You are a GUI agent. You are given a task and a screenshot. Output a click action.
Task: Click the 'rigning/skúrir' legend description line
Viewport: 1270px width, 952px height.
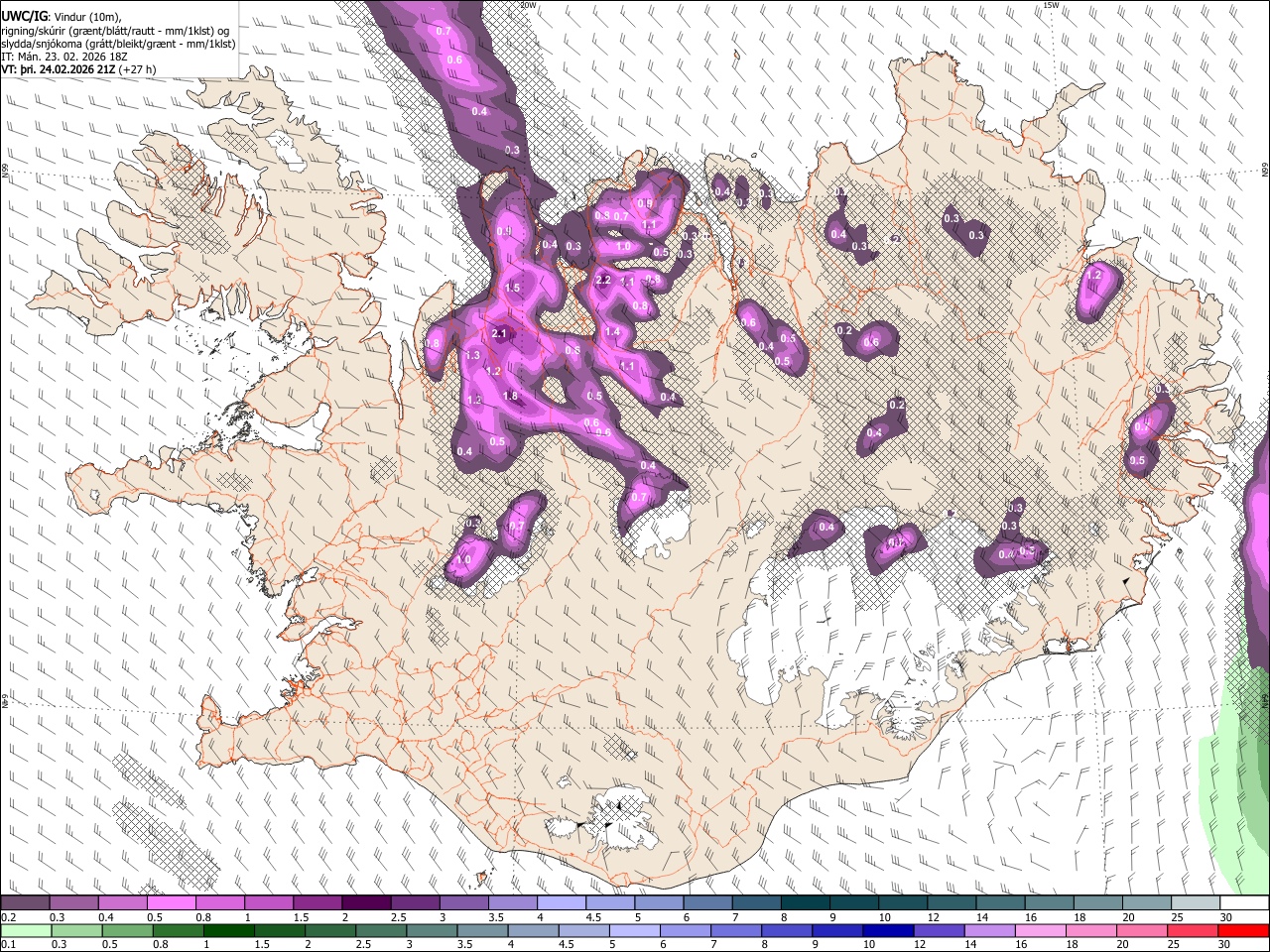point(115,31)
